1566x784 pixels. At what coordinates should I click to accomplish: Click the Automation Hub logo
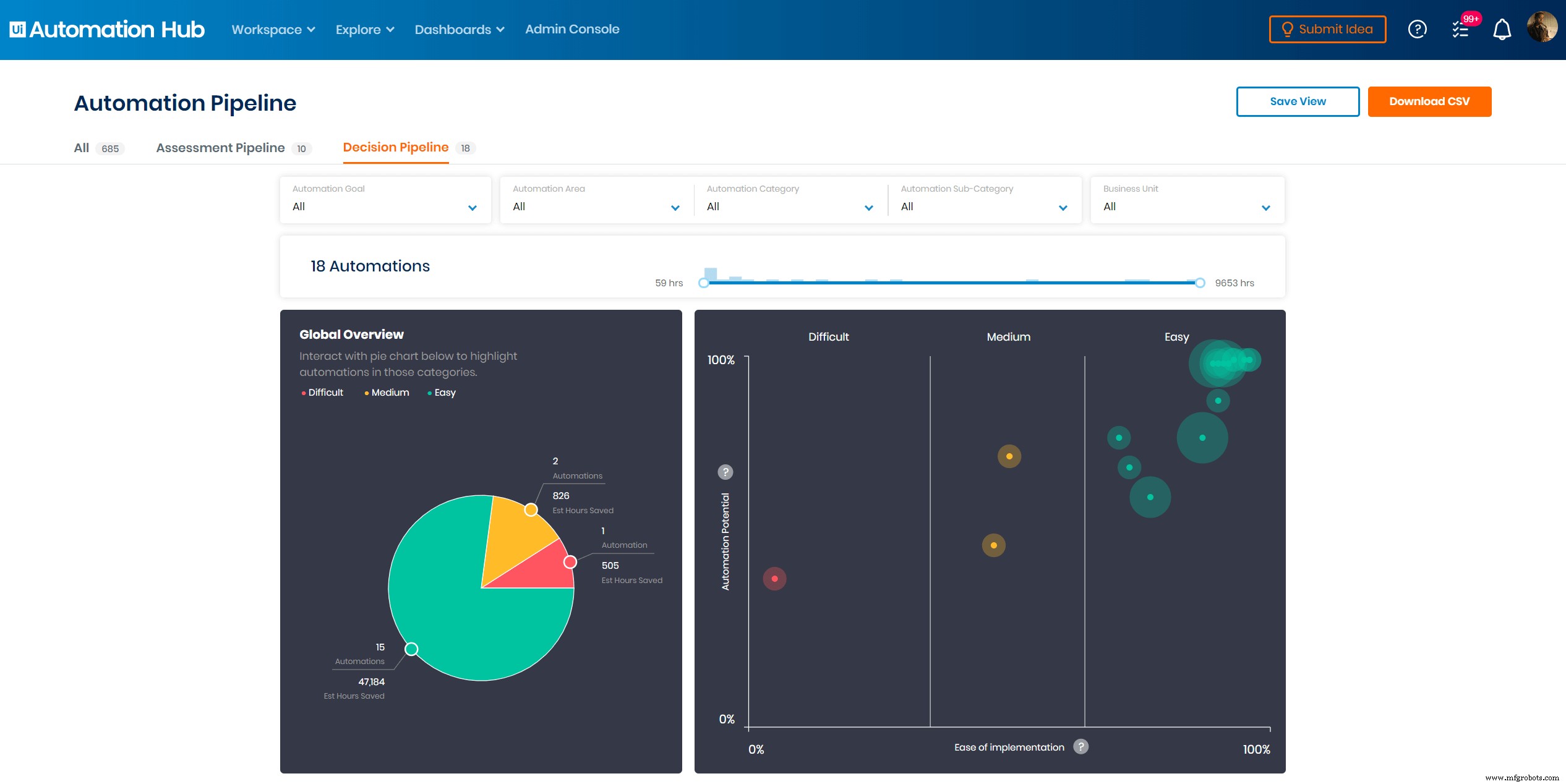point(106,29)
